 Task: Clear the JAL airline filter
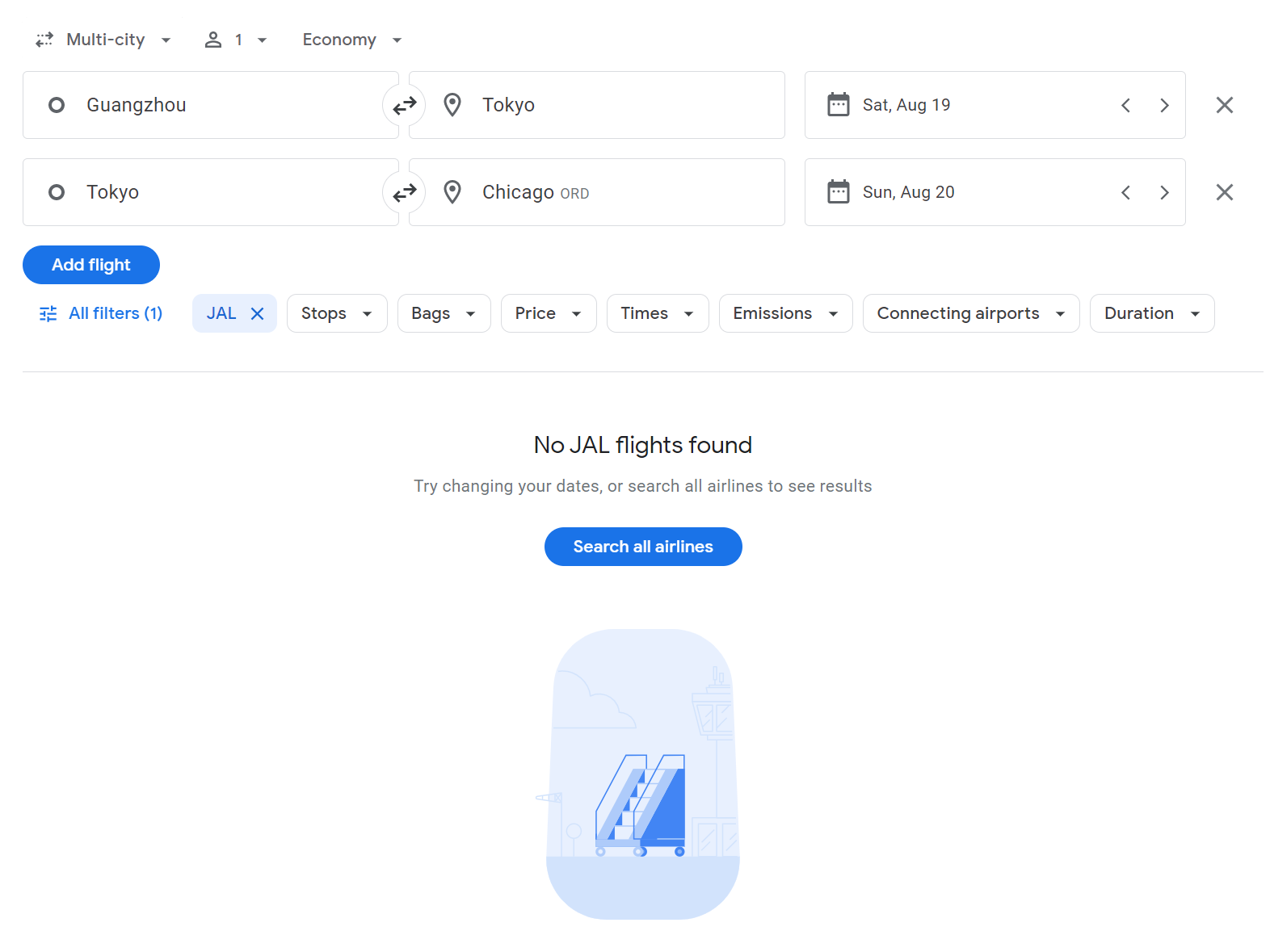[258, 313]
